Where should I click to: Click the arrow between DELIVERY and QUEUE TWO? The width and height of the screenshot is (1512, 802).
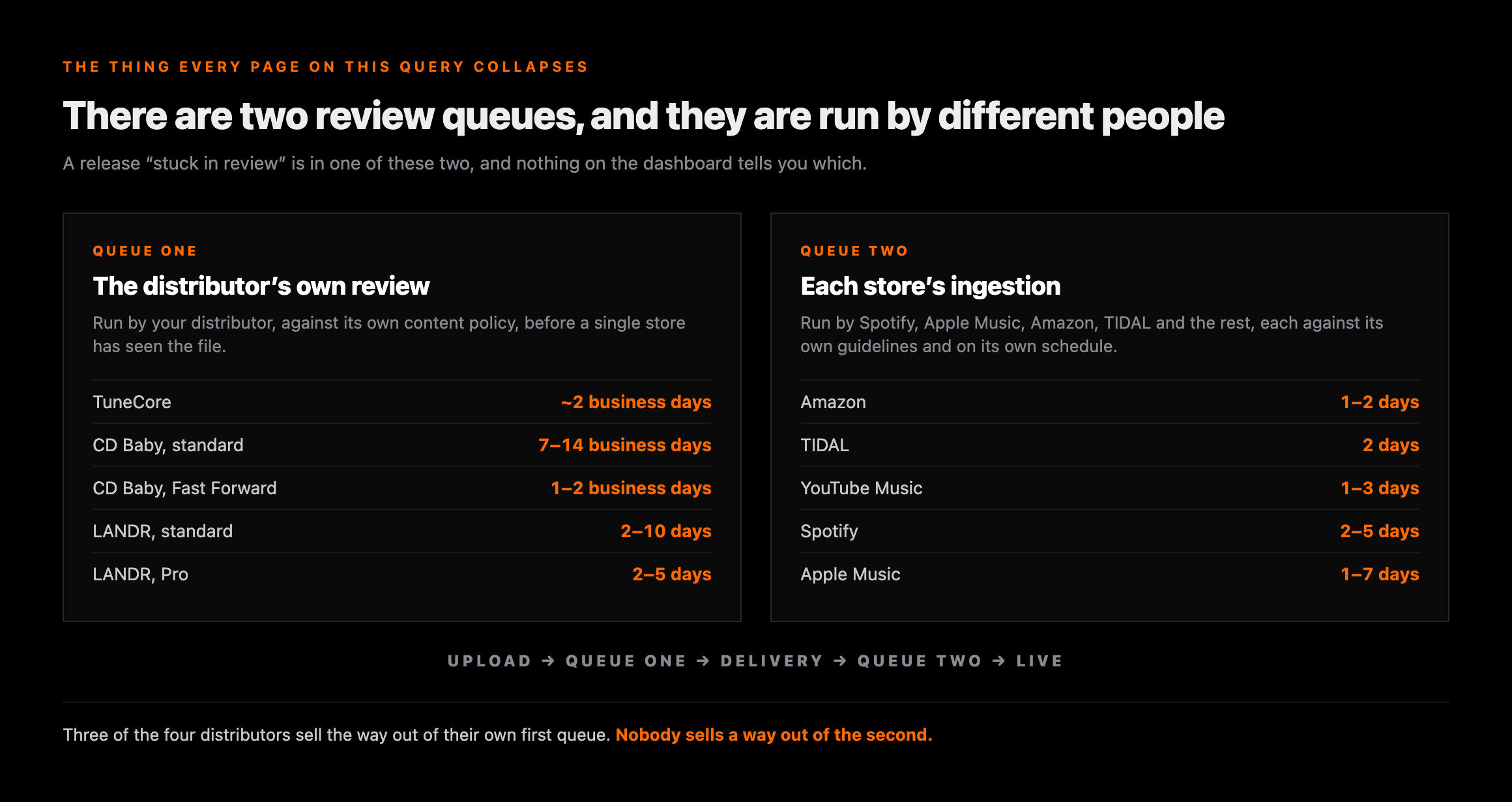pyautogui.click(x=841, y=661)
